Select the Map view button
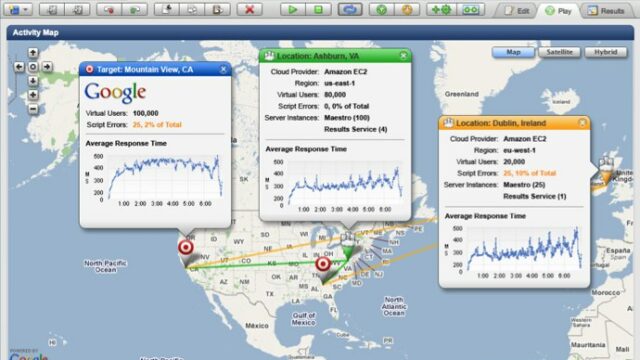This screenshot has height=360, width=640. (513, 52)
